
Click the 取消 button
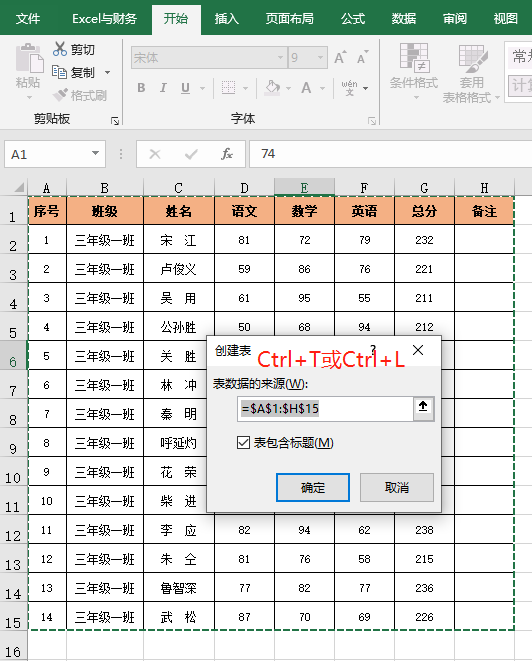(x=397, y=487)
